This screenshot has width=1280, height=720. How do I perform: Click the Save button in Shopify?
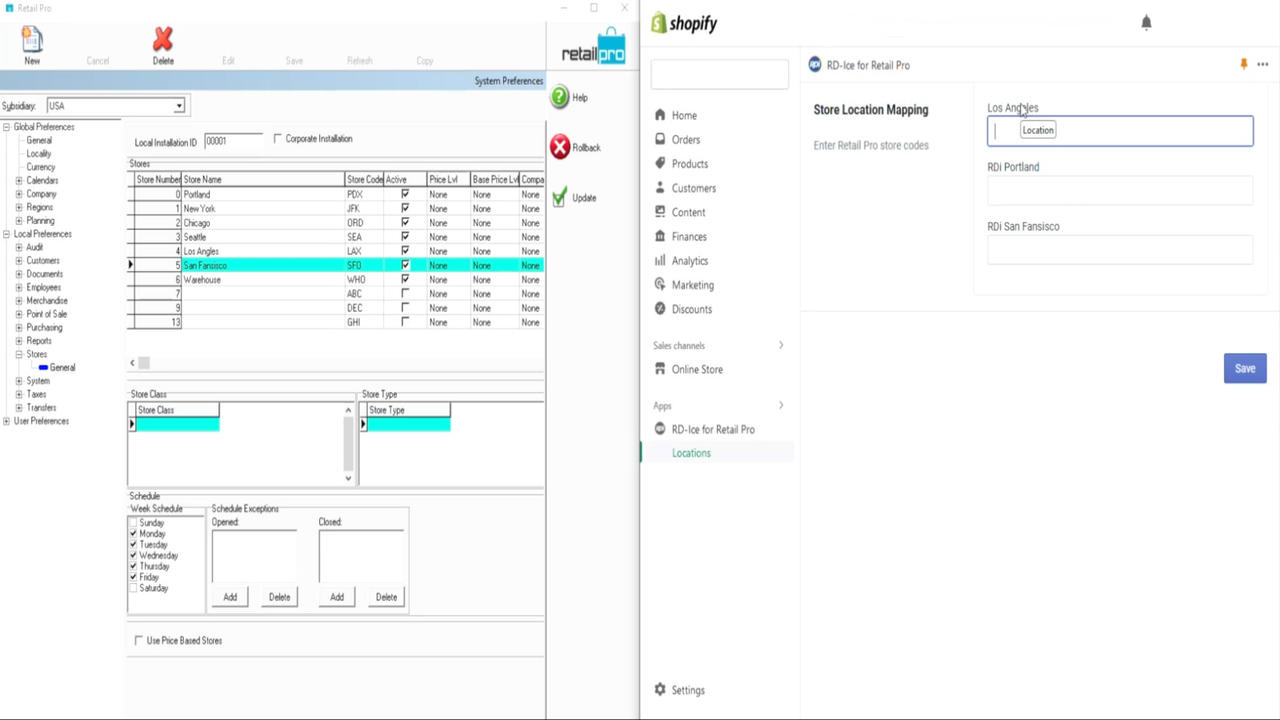[x=1245, y=368]
